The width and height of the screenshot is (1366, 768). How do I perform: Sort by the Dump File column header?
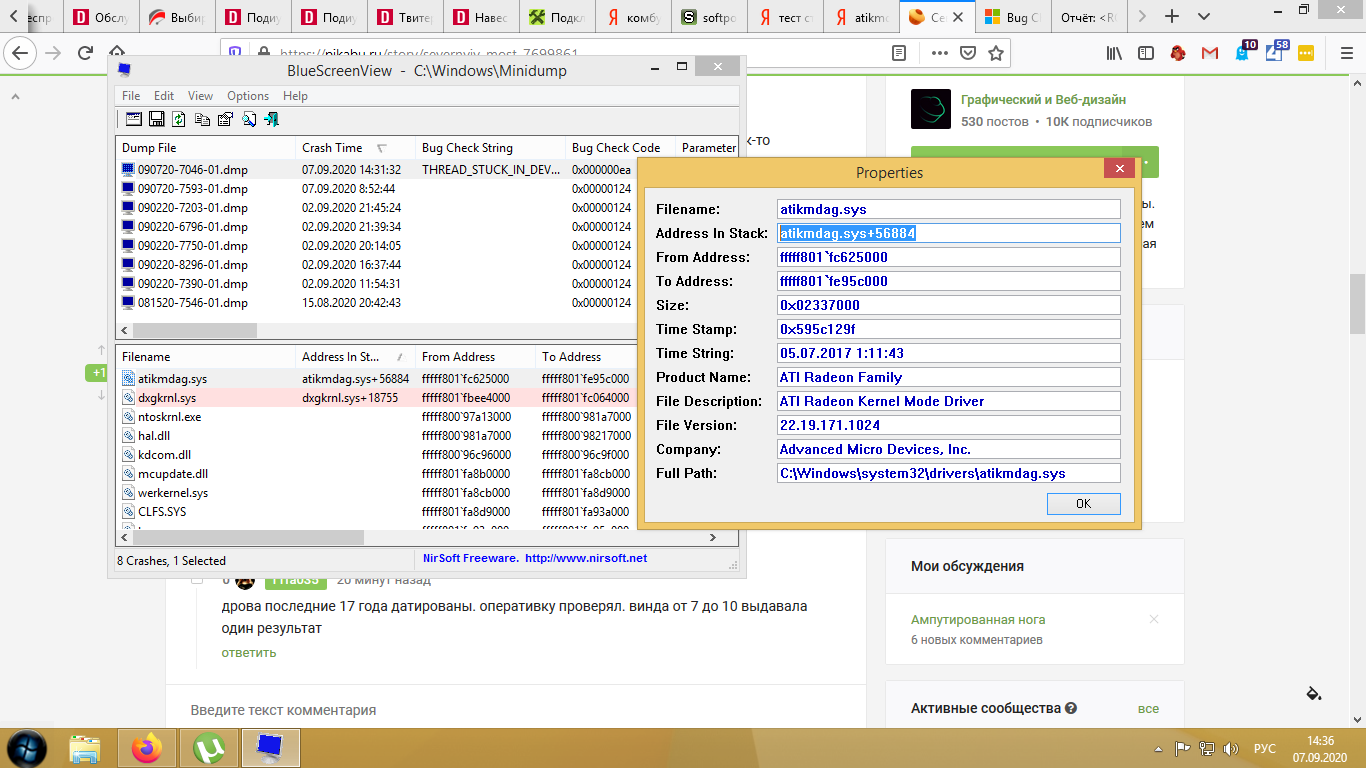(205, 147)
